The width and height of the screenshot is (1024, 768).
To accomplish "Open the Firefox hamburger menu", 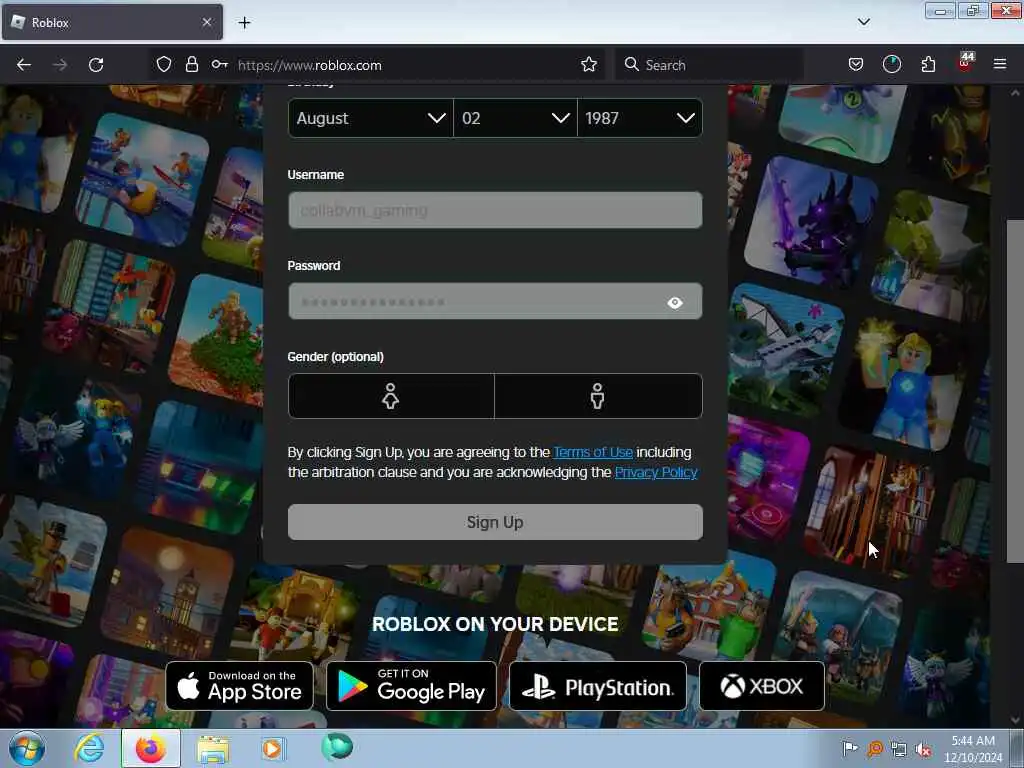I will (1000, 65).
